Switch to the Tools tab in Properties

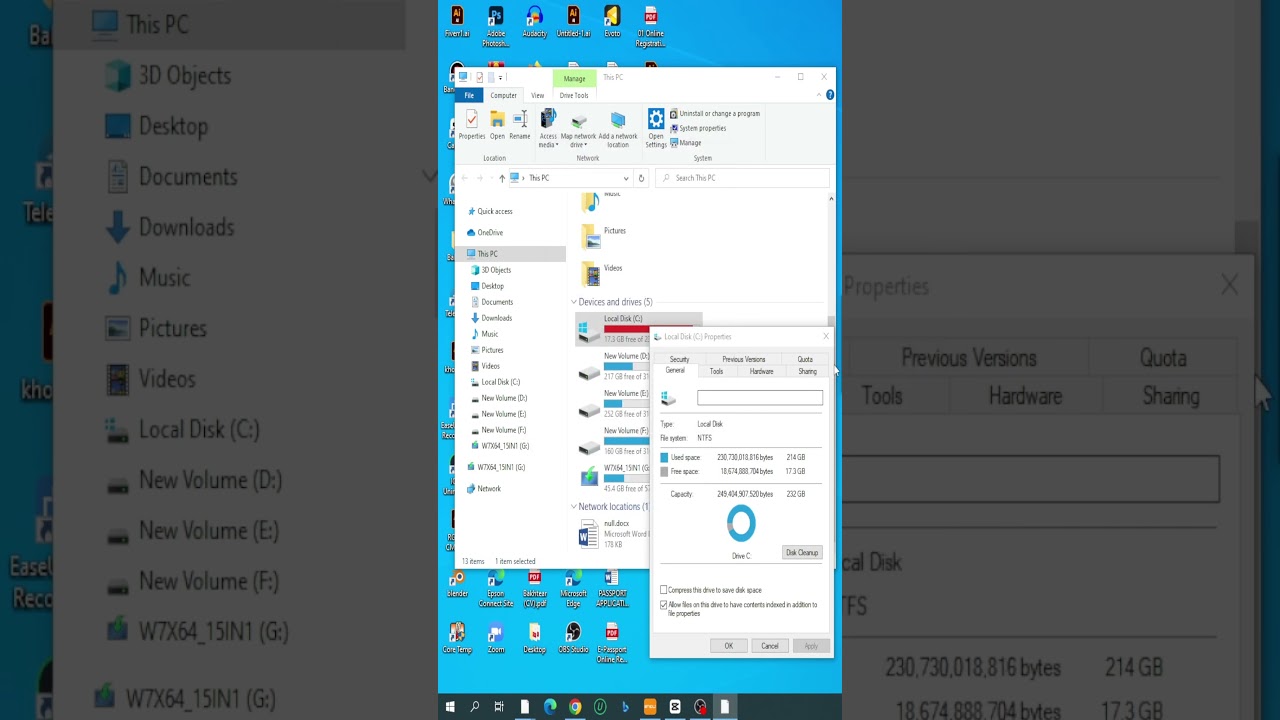[x=716, y=371]
